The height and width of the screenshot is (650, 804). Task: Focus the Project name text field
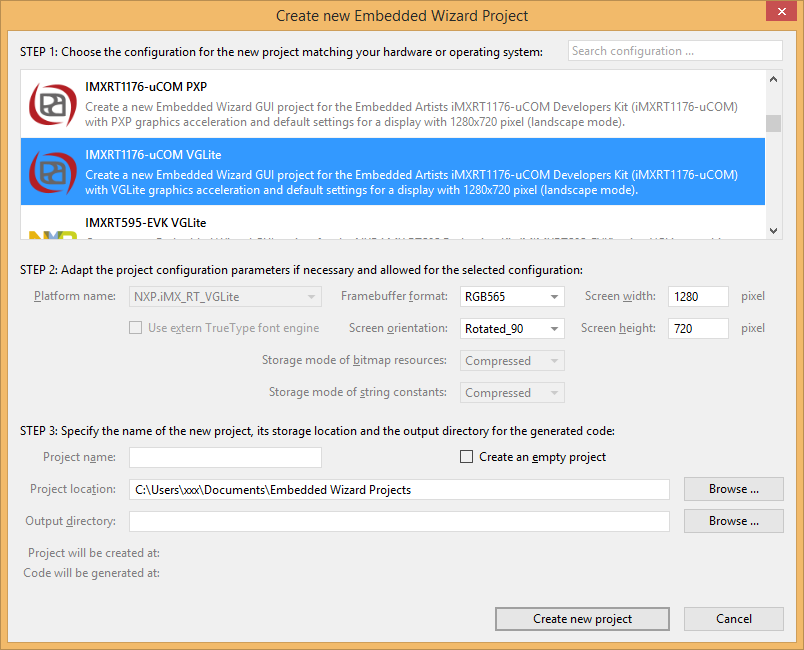coord(225,458)
